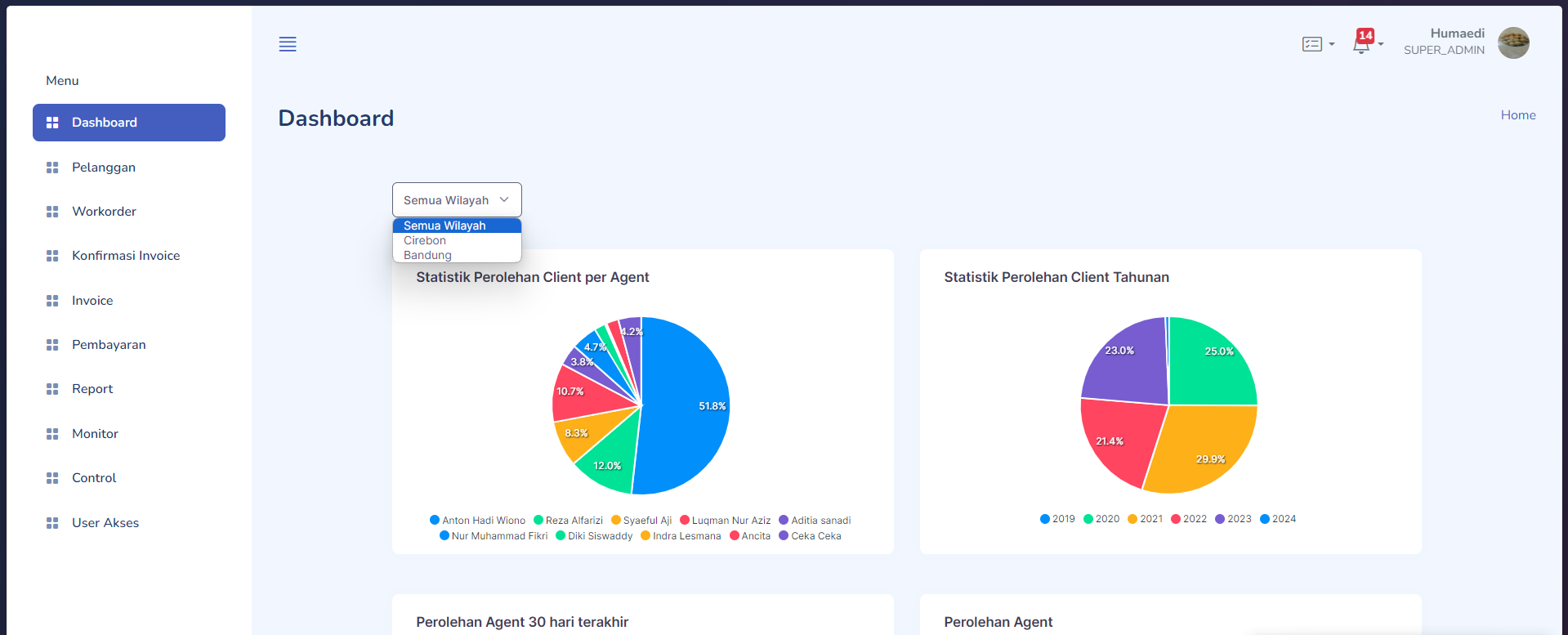Go to Workorder page
1568x635 pixels.
[x=129, y=212]
